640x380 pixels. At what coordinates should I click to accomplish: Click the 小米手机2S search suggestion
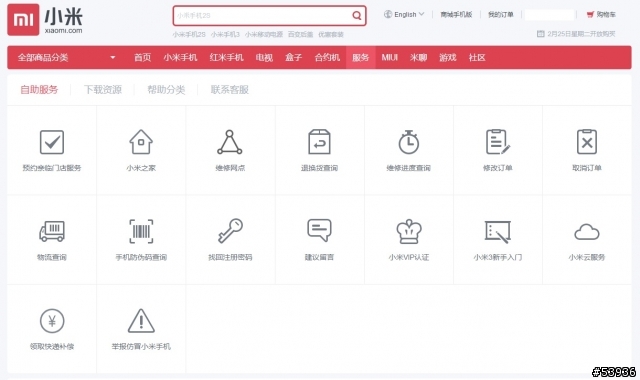tap(189, 34)
